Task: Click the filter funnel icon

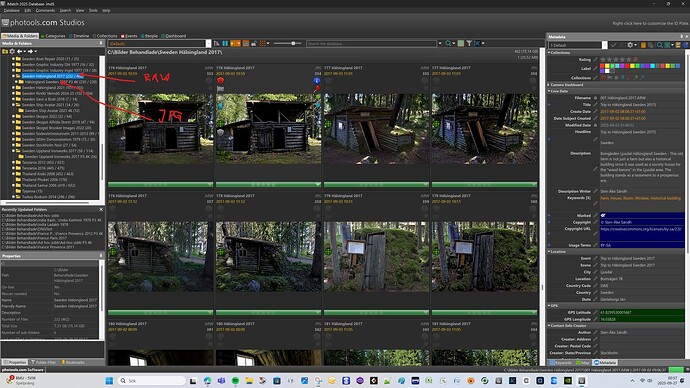Action: [x=470, y=44]
